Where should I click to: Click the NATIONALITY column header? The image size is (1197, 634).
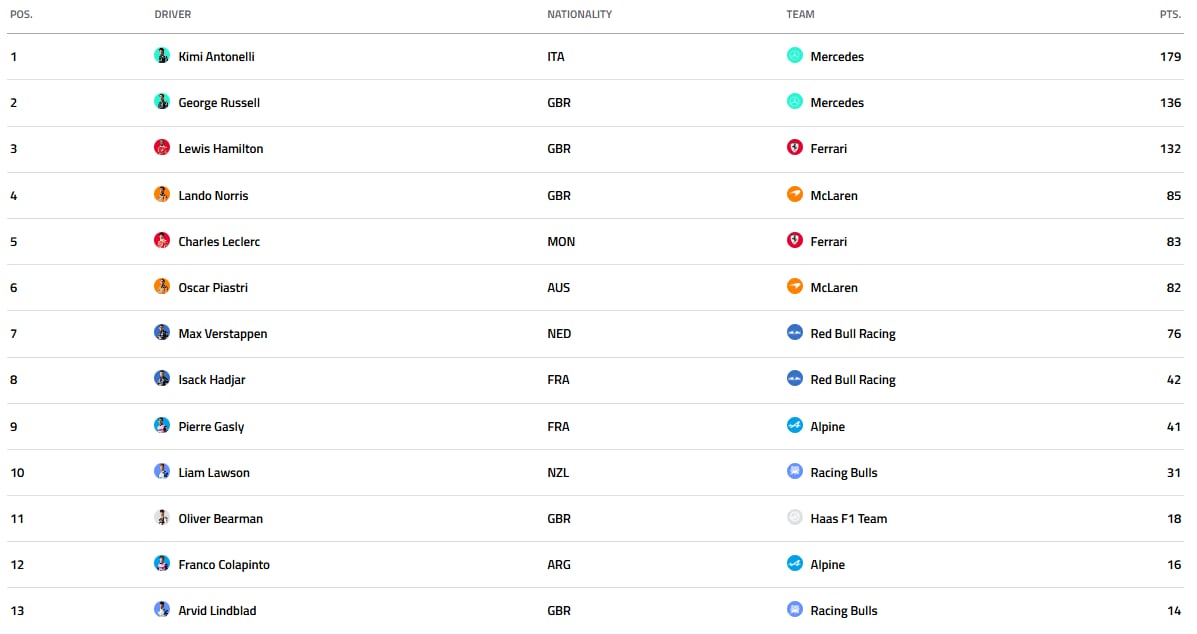[579, 14]
